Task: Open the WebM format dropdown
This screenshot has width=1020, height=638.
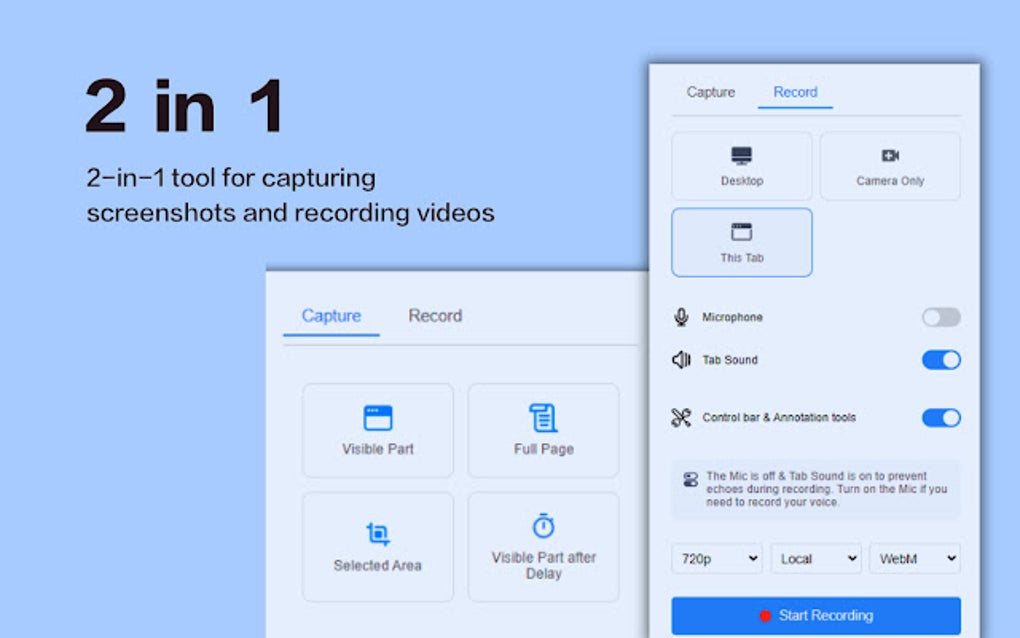Action: click(913, 559)
